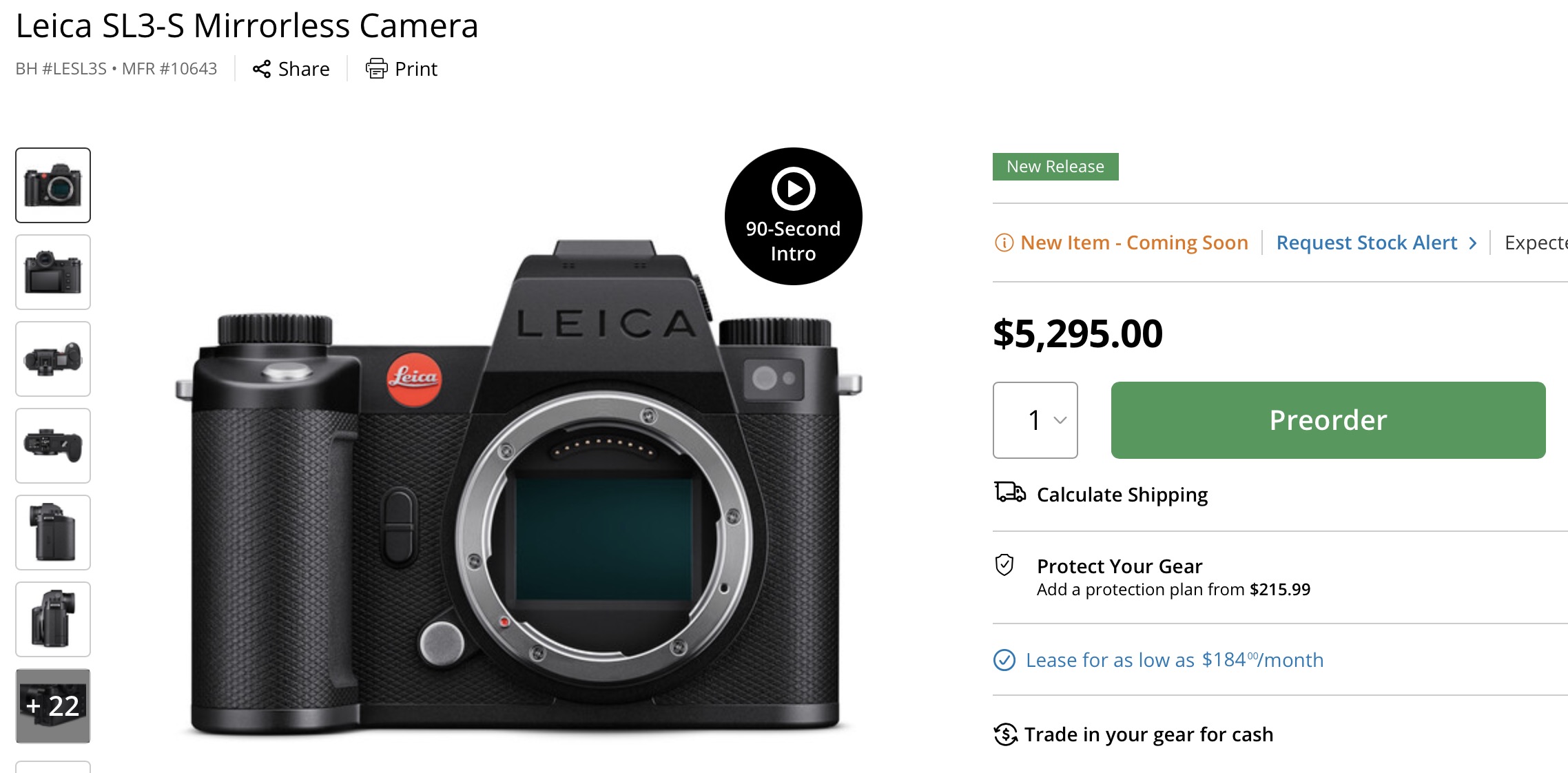Screen dimensions: 1568x773
Task: Play the 90-Second Intro video
Action: 793,189
